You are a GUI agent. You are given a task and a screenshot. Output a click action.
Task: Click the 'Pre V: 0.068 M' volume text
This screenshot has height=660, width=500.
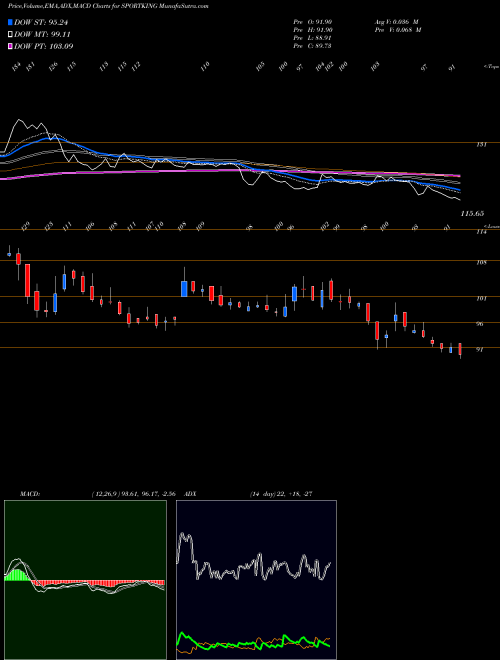(x=398, y=30)
